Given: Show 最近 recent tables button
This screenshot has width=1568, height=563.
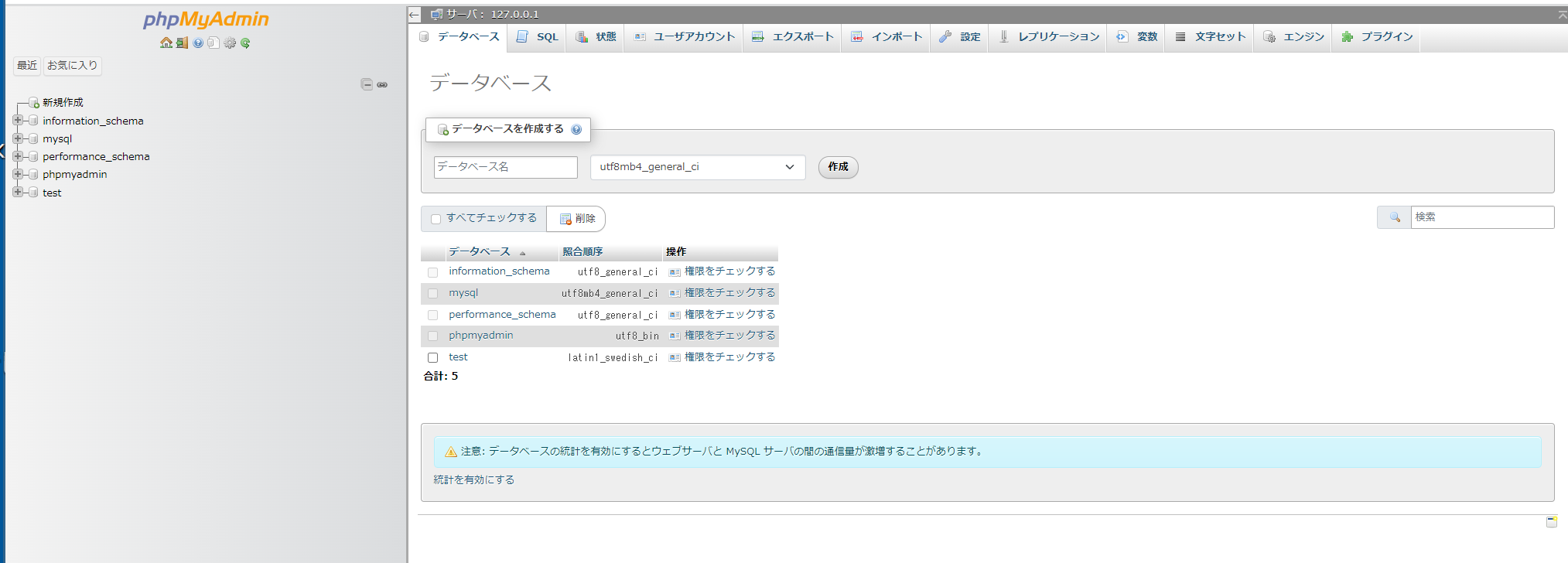Looking at the screenshot, I should (x=27, y=66).
